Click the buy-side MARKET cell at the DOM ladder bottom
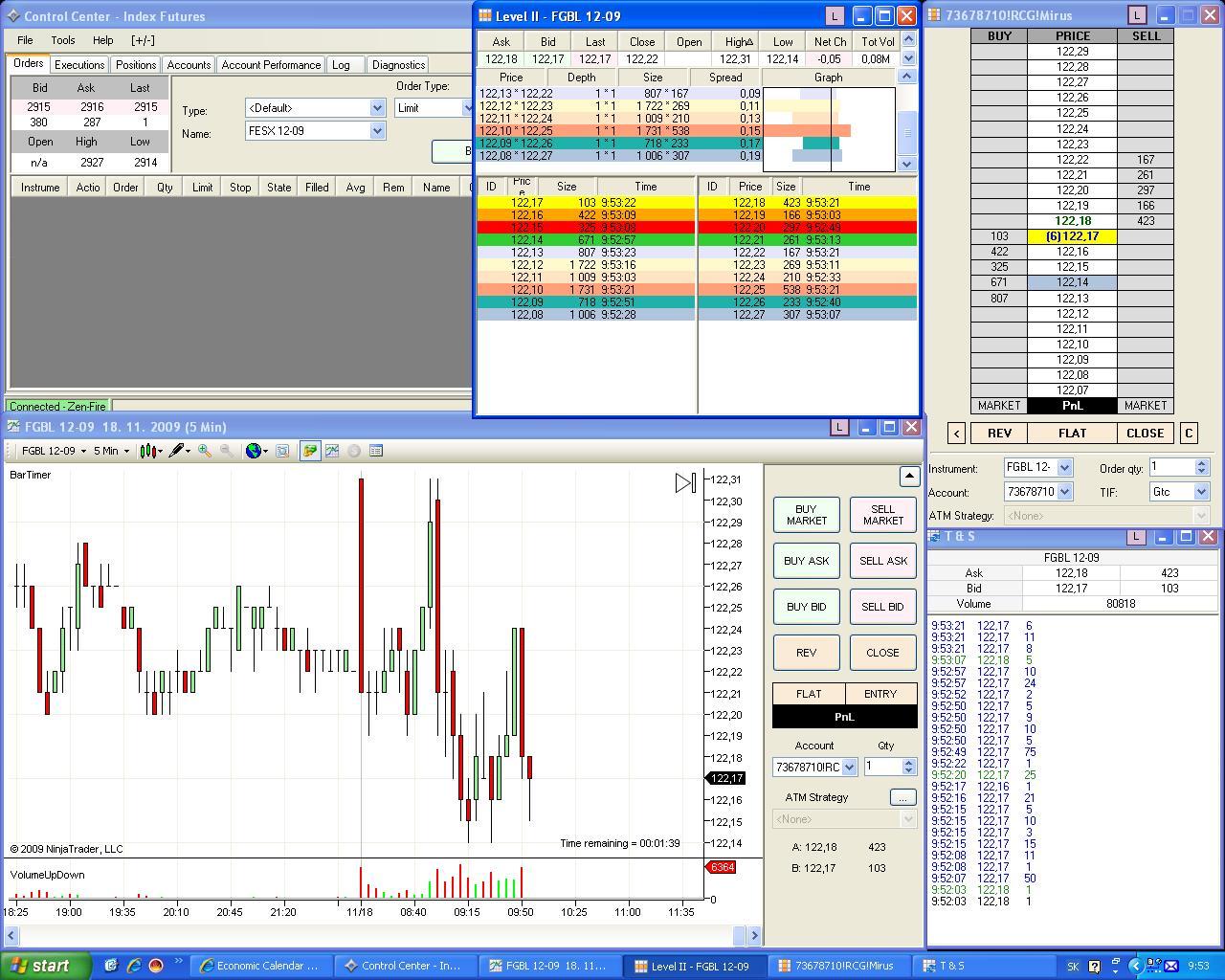1225x980 pixels. [x=999, y=406]
